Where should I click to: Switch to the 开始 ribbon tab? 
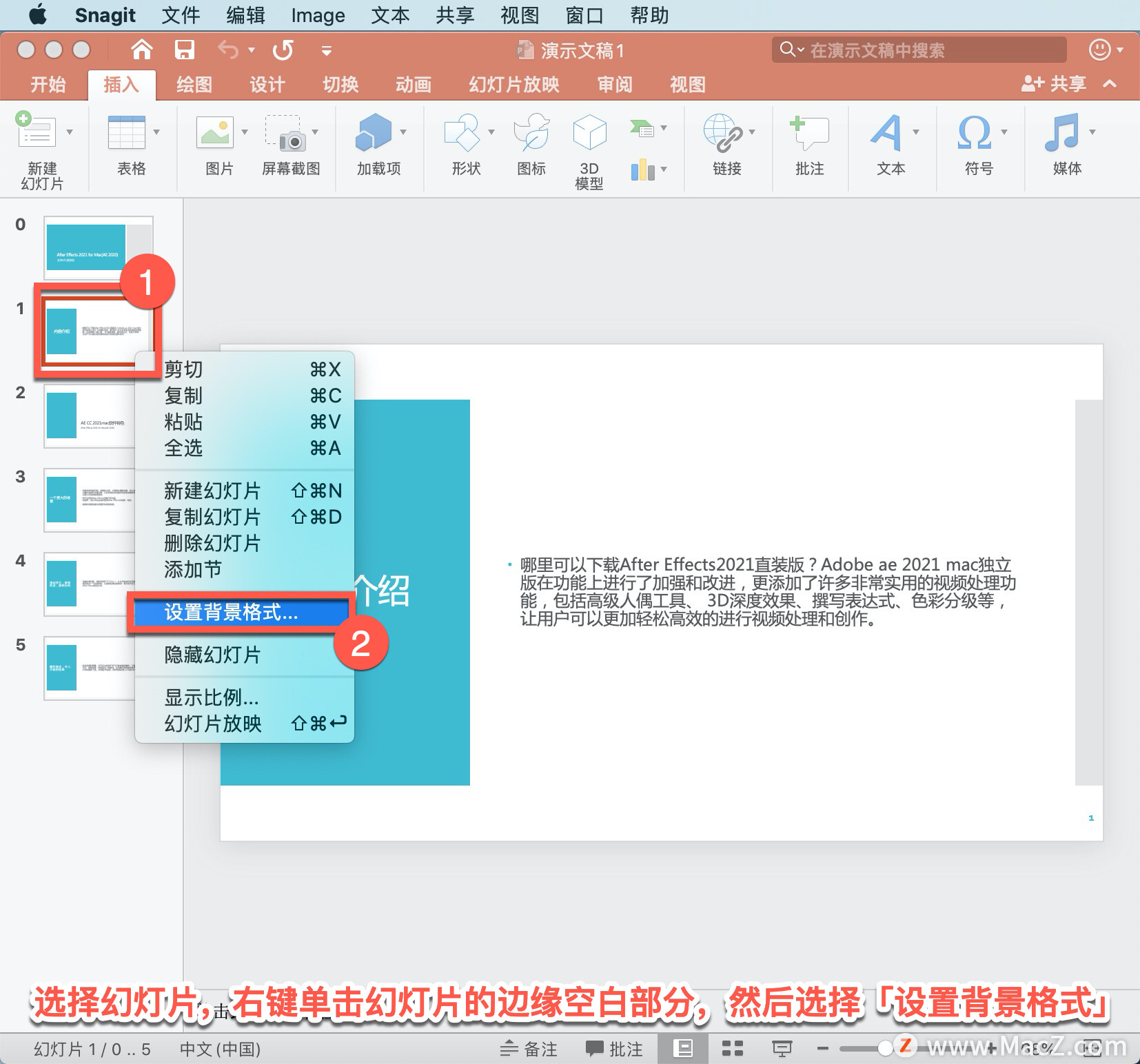coord(48,85)
